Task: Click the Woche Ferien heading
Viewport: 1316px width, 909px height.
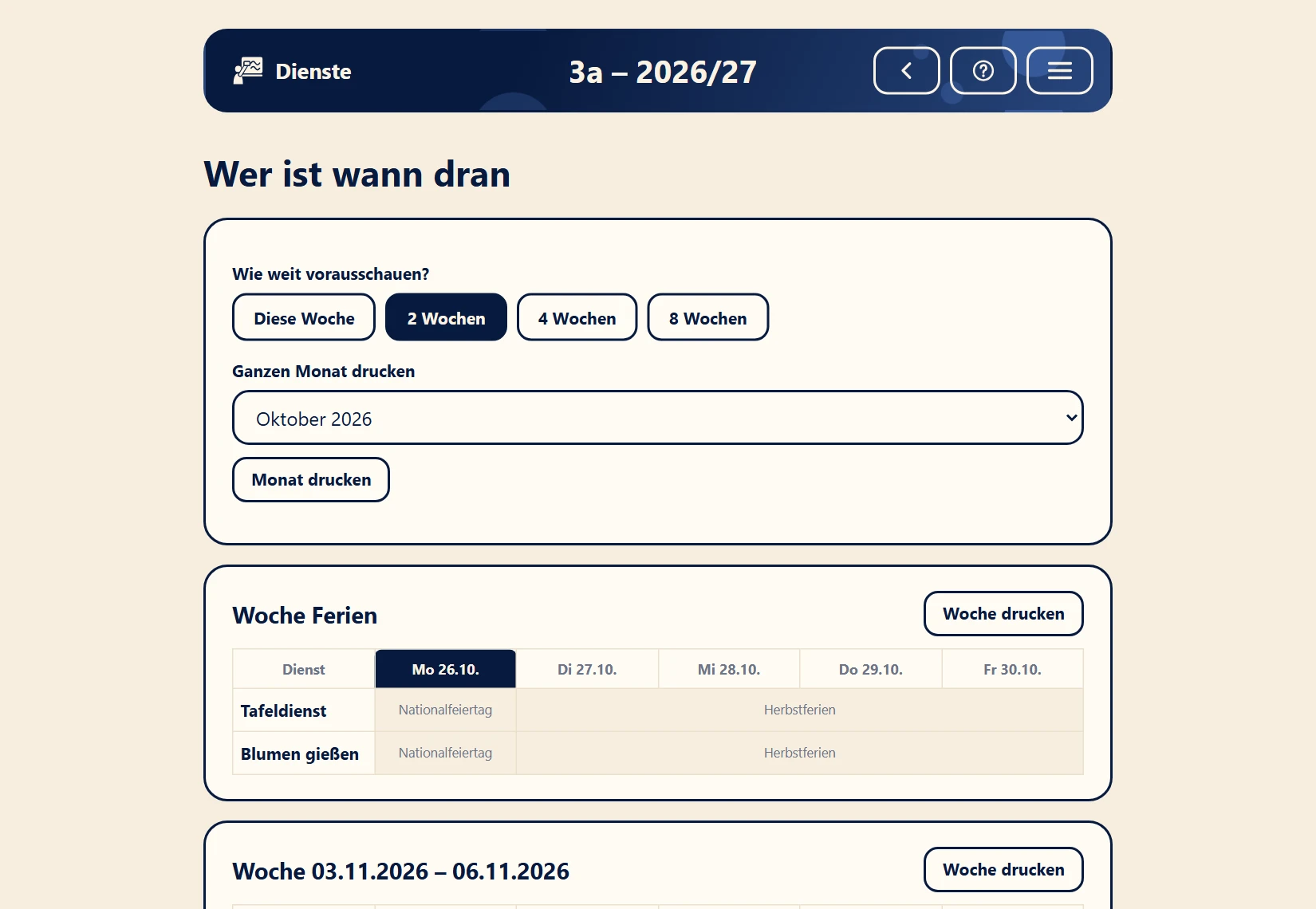Action: (x=305, y=616)
